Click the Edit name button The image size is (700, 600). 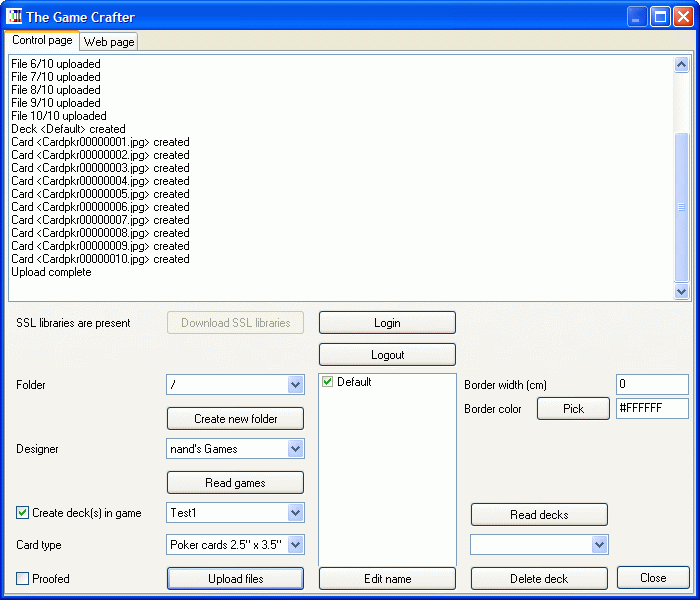pos(387,579)
